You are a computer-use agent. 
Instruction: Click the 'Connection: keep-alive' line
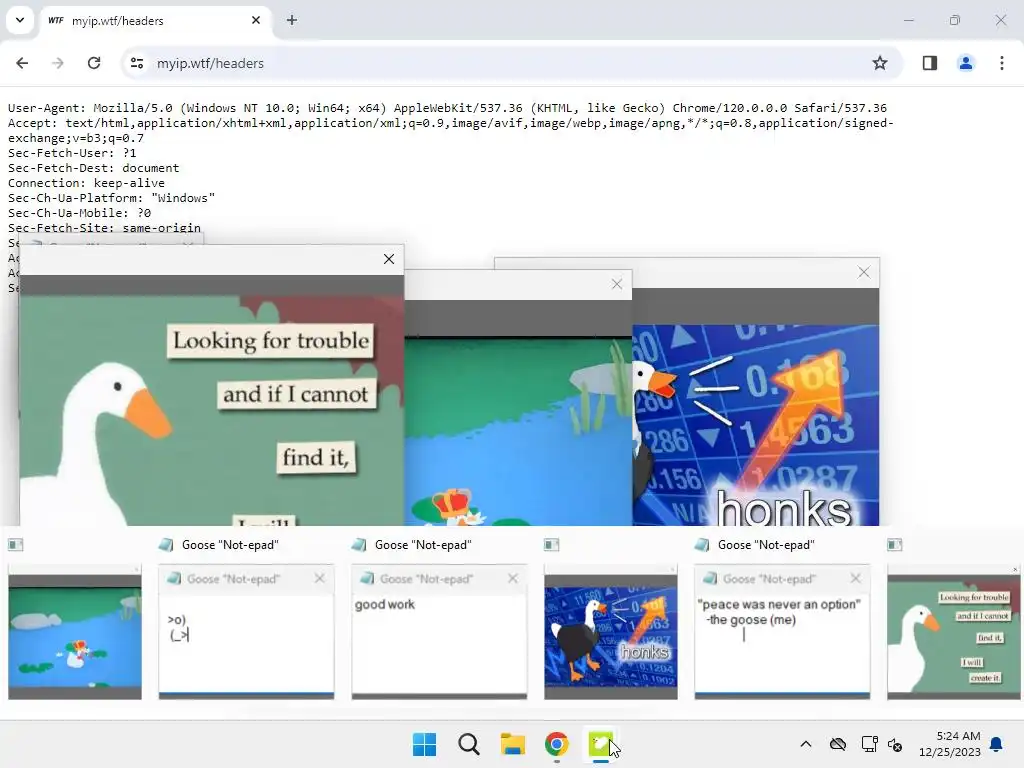(x=86, y=183)
